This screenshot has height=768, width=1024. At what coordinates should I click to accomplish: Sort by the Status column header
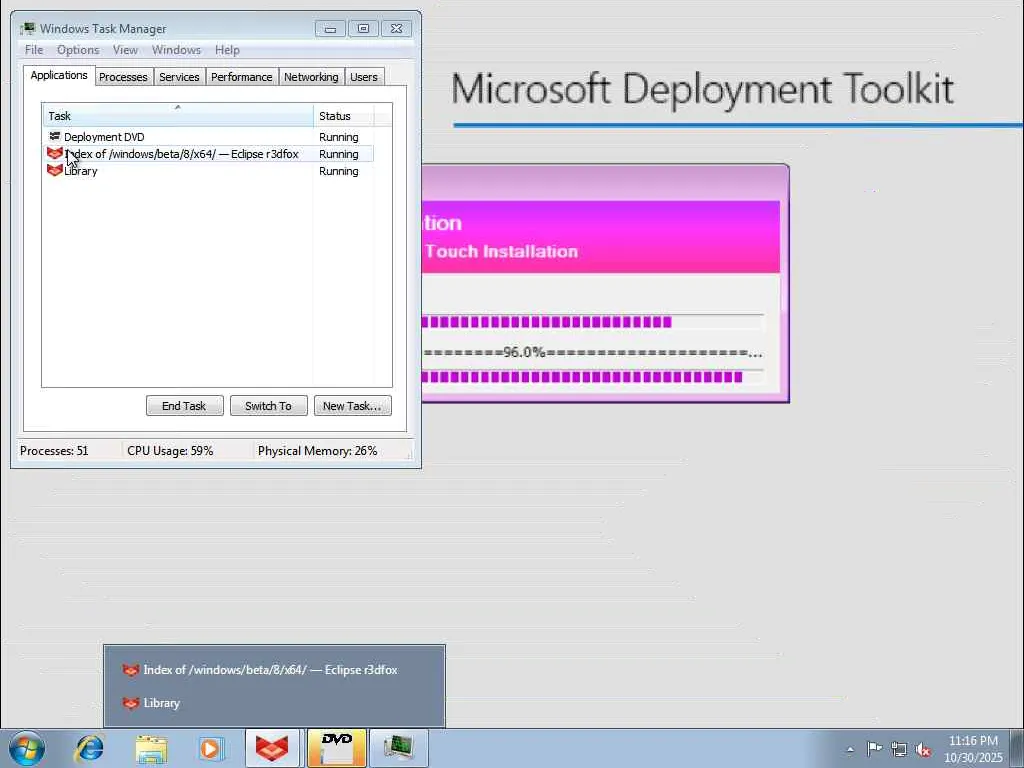[344, 116]
